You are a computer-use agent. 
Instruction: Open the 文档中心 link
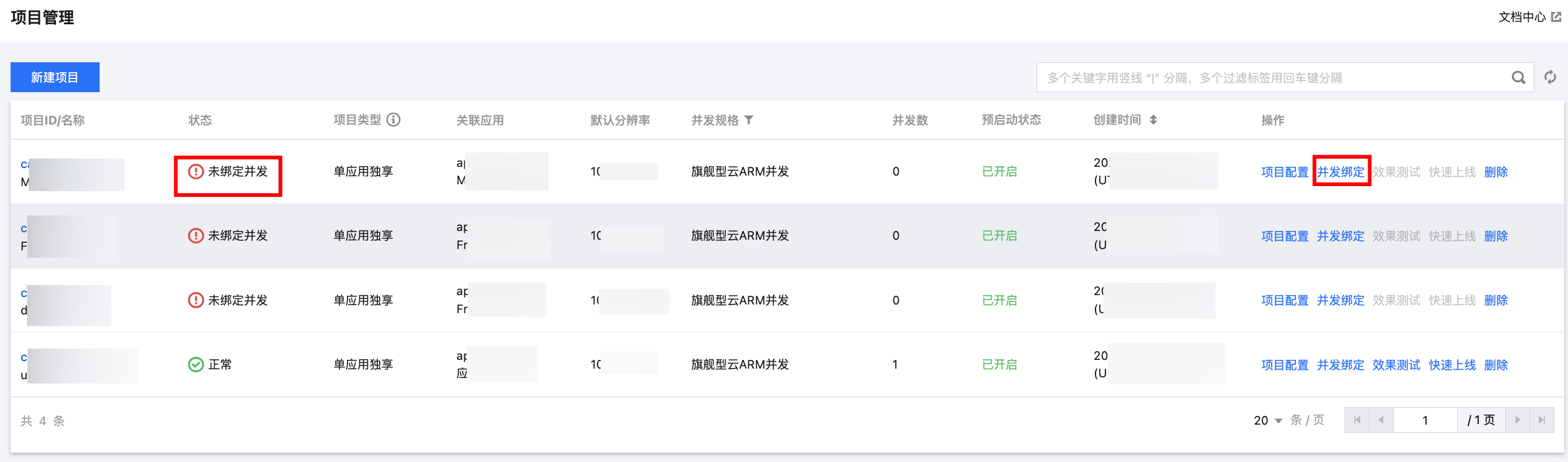(x=1522, y=17)
